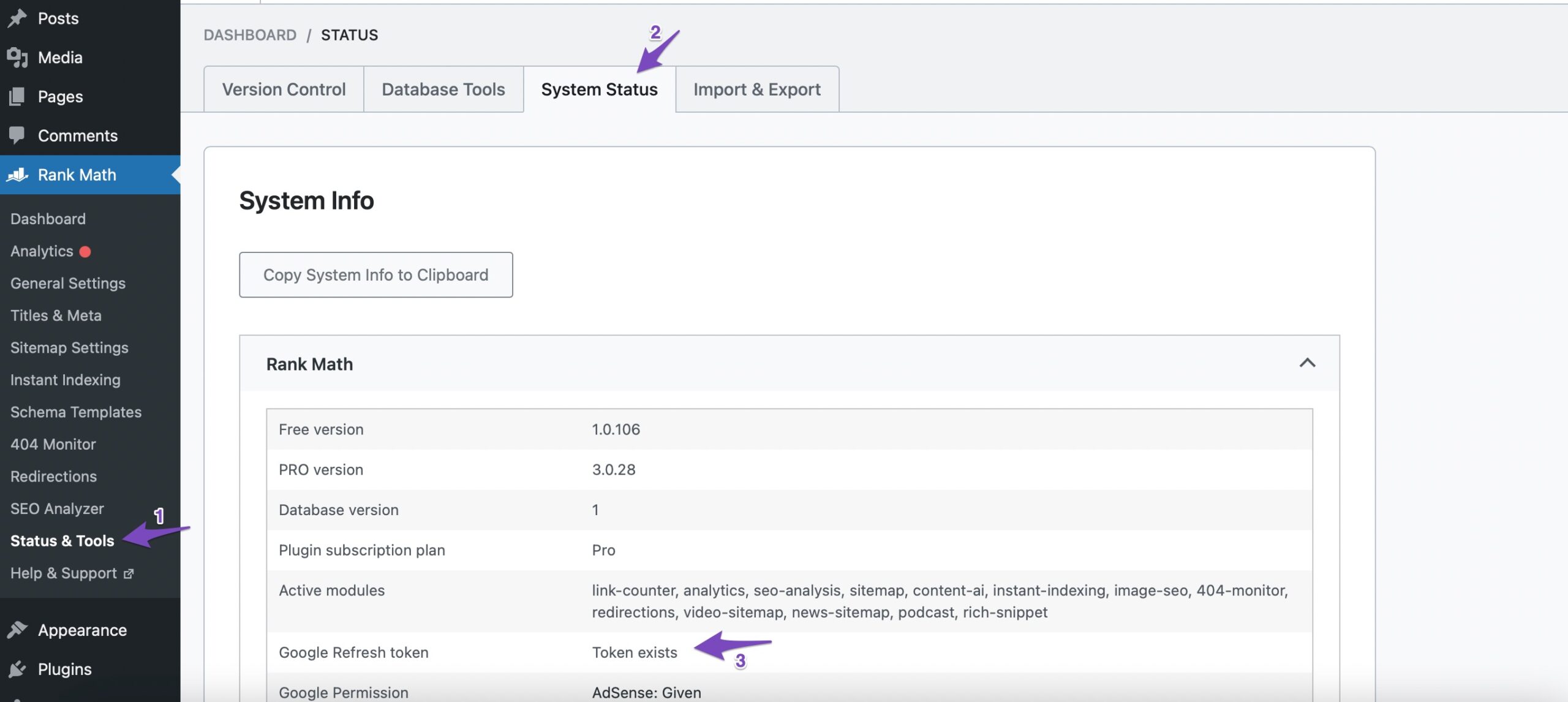1568x702 pixels.
Task: Open the Database Tools tab
Action: pyautogui.click(x=443, y=89)
